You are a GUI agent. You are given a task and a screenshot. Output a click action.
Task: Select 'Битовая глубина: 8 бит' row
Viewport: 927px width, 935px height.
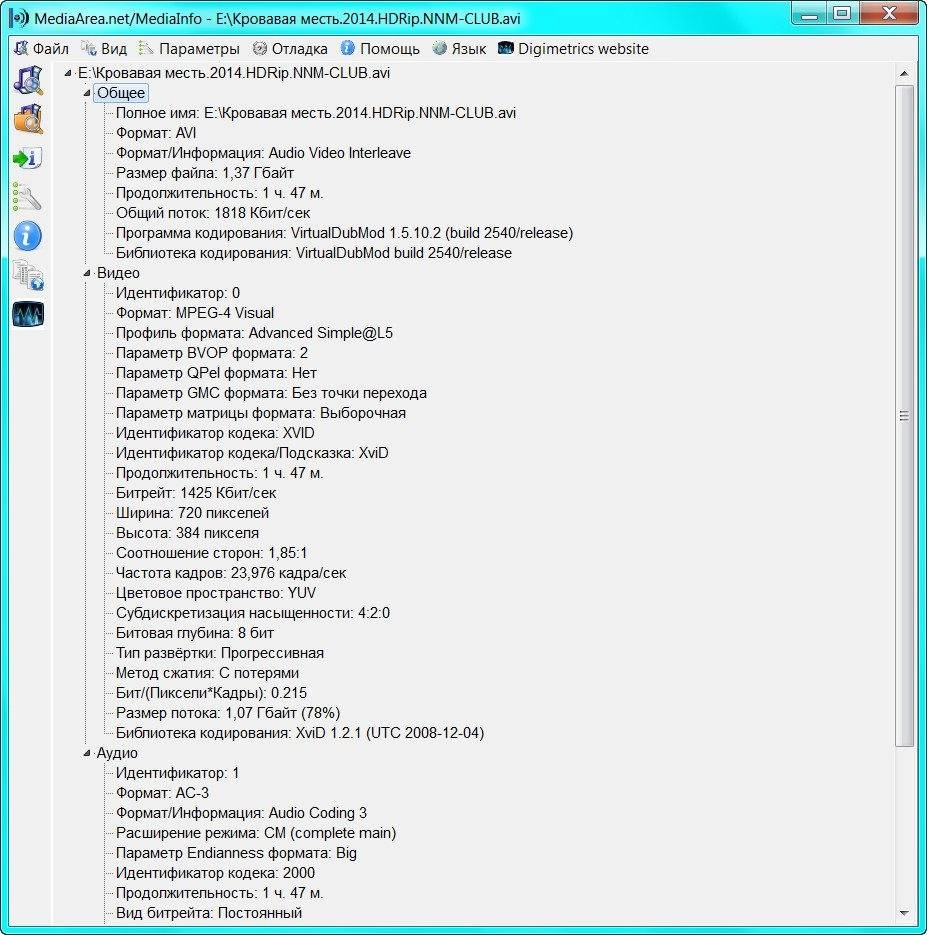[195, 633]
